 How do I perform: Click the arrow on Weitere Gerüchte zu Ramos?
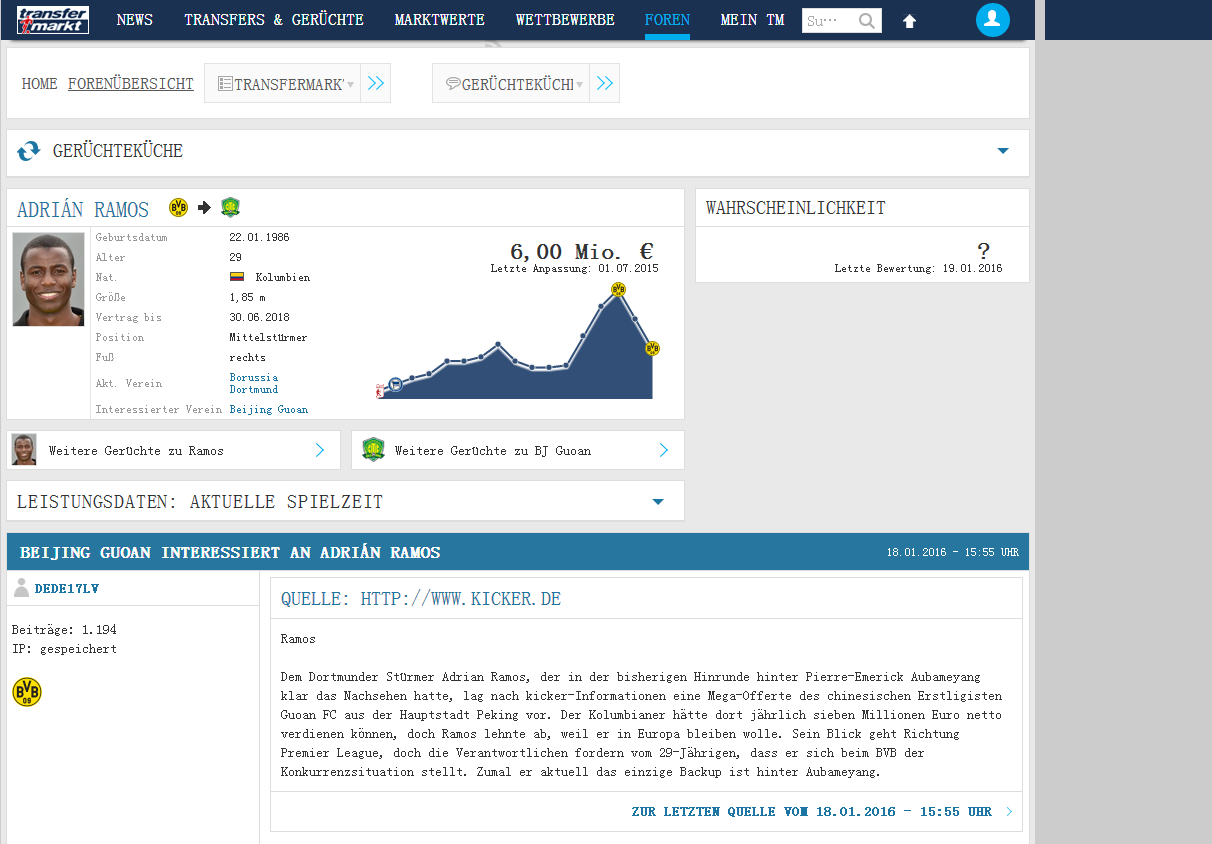point(320,450)
